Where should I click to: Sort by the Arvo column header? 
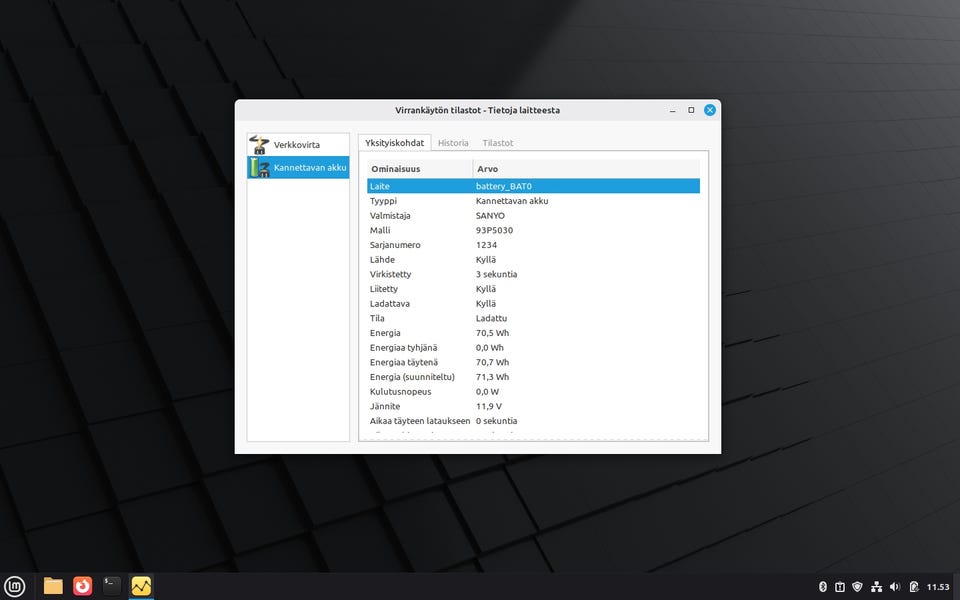[587, 168]
